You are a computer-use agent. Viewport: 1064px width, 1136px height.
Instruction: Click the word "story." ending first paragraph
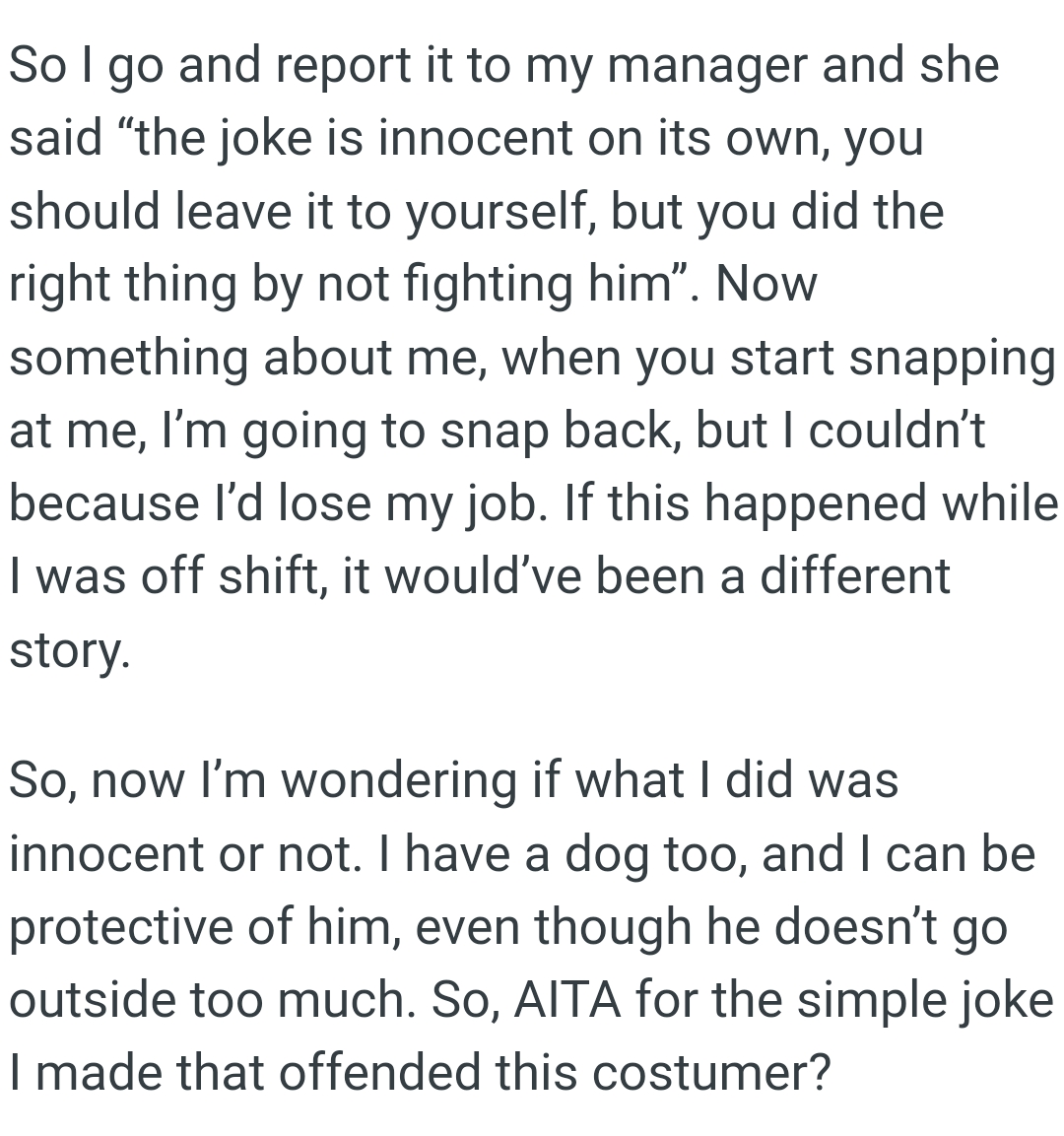[x=69, y=649]
